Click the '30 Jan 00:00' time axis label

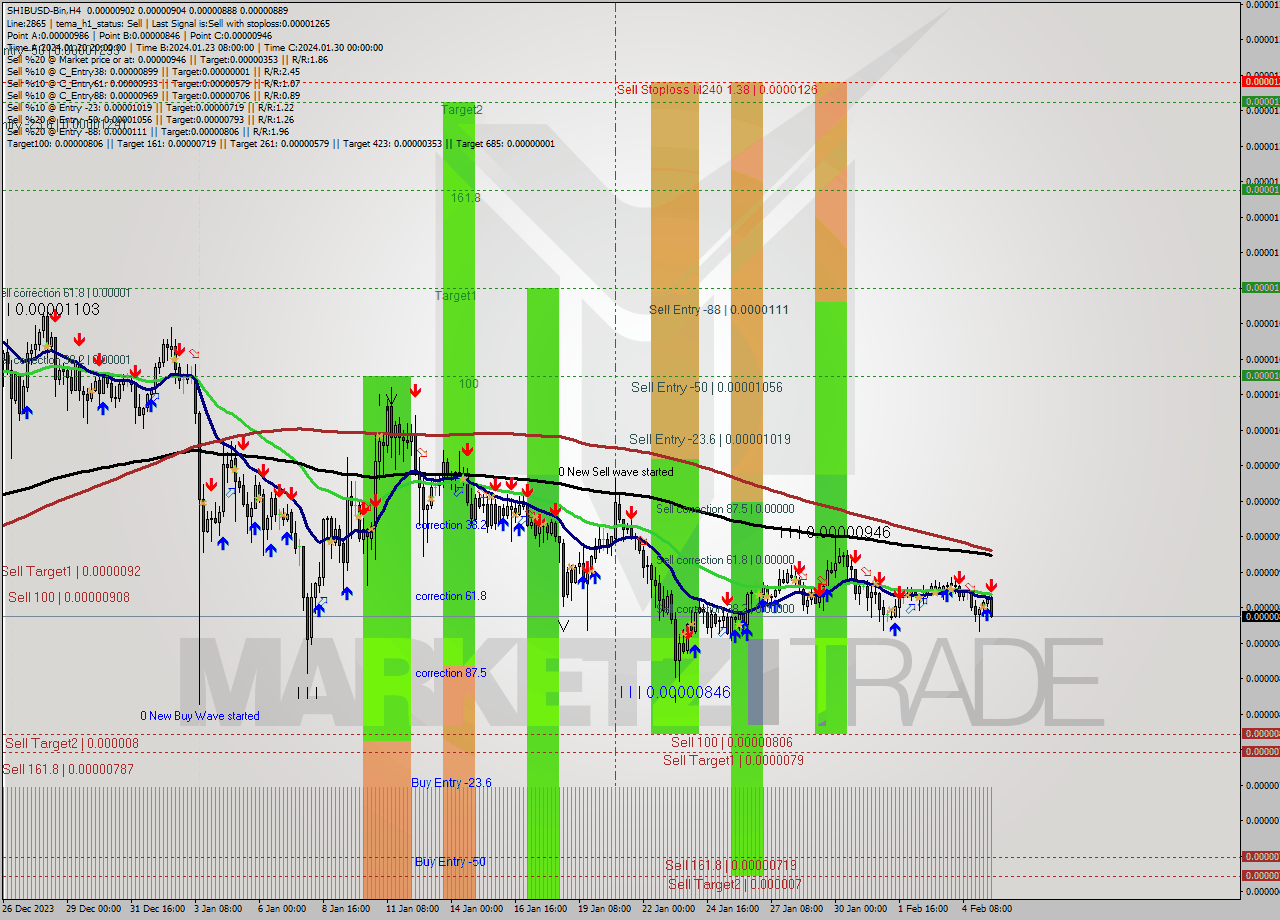pyautogui.click(x=860, y=909)
